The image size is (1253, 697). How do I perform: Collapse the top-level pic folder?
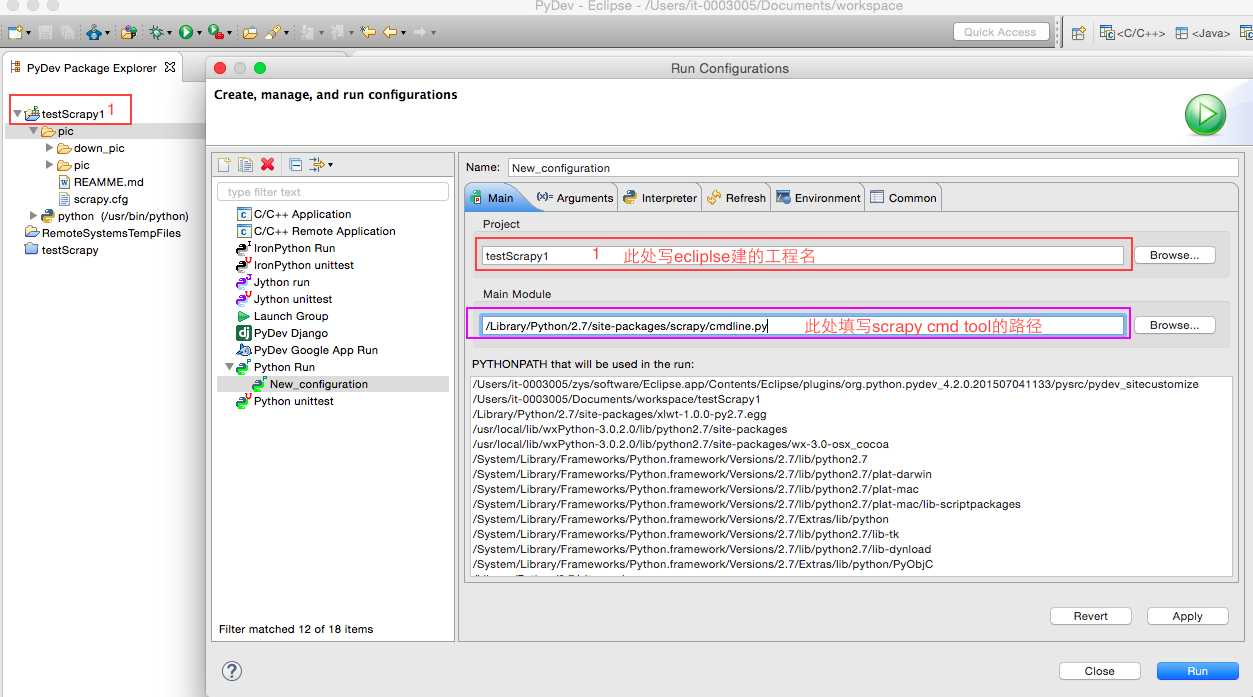(x=33, y=131)
